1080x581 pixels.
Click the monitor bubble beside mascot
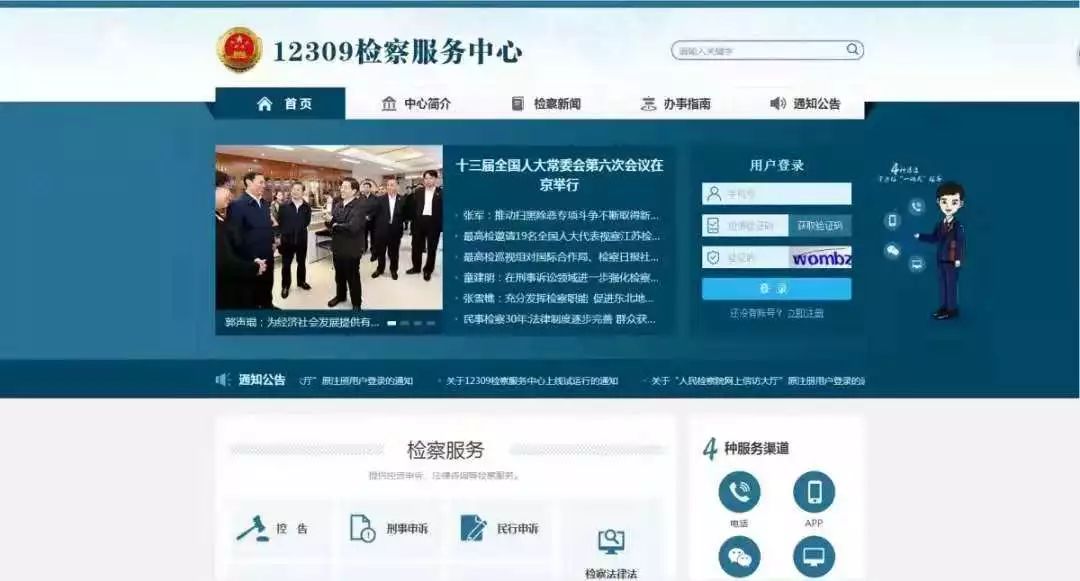pos(917,264)
